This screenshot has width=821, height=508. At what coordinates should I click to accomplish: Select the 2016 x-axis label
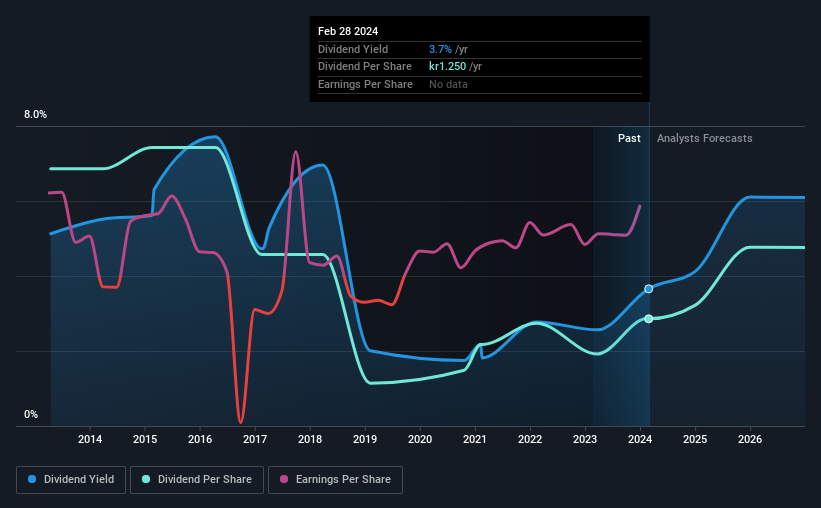click(200, 439)
